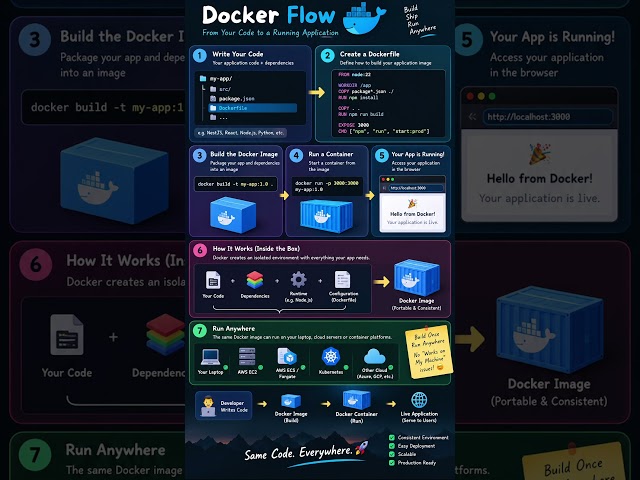Image resolution: width=640 pixels, height=480 pixels.
Task: Click the Your Code document icon in step 6
Action: point(213,280)
